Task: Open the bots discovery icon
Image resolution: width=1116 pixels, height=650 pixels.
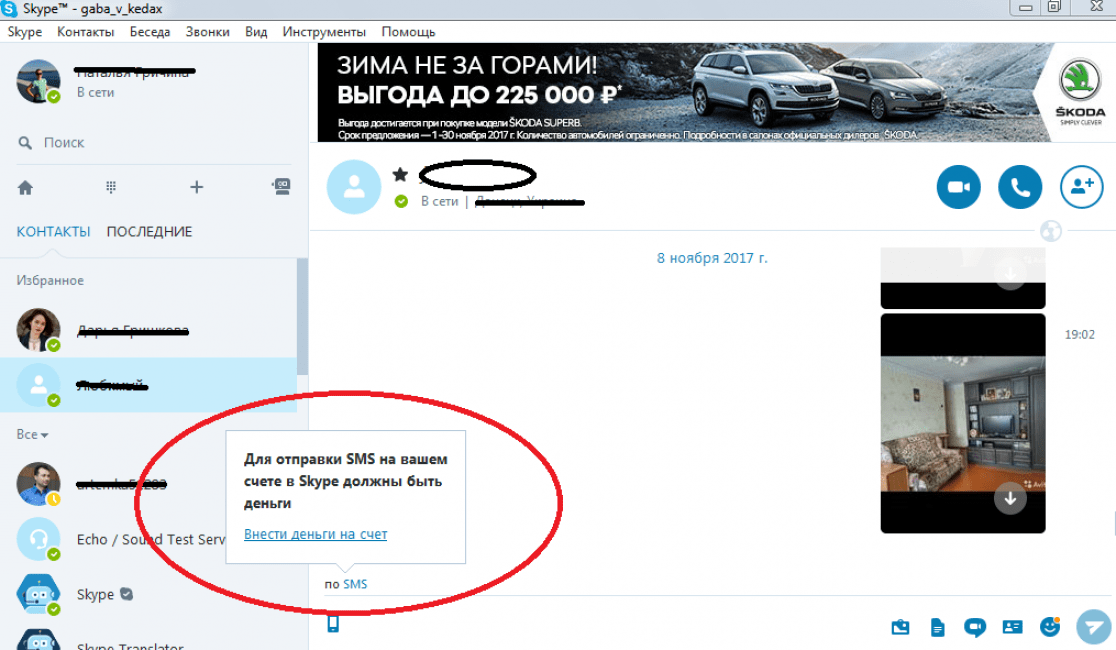Action: point(281,187)
